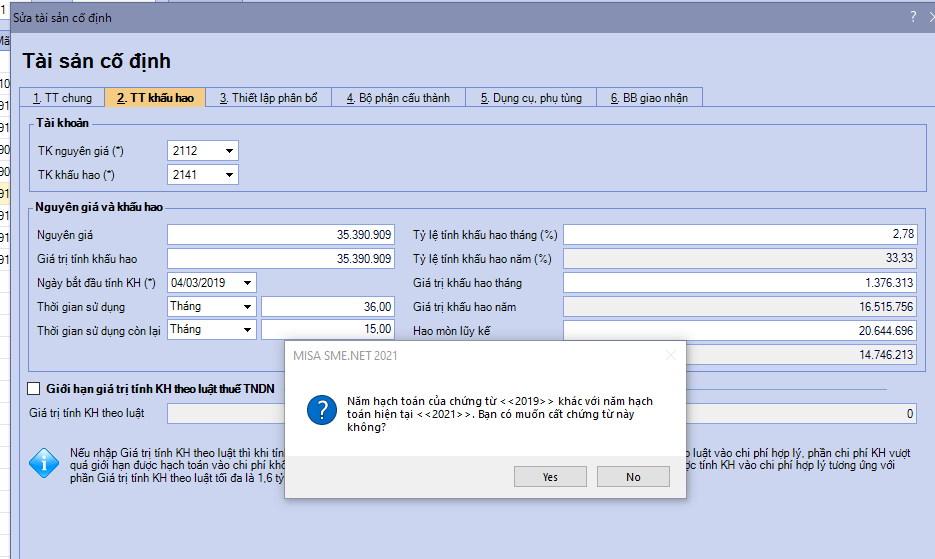Close the MISA SME.NET 2021 dialog
The height and width of the screenshot is (559, 935).
pyautogui.click(x=671, y=354)
